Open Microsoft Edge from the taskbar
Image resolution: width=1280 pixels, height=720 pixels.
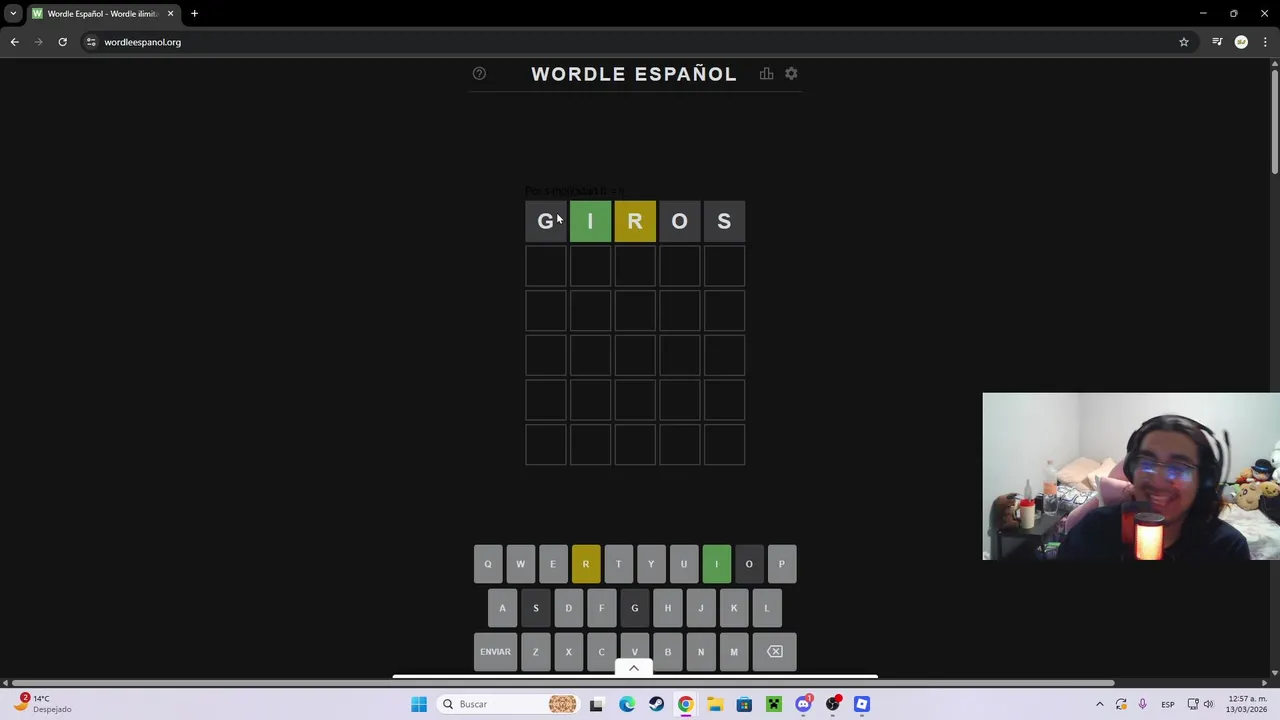[626, 704]
